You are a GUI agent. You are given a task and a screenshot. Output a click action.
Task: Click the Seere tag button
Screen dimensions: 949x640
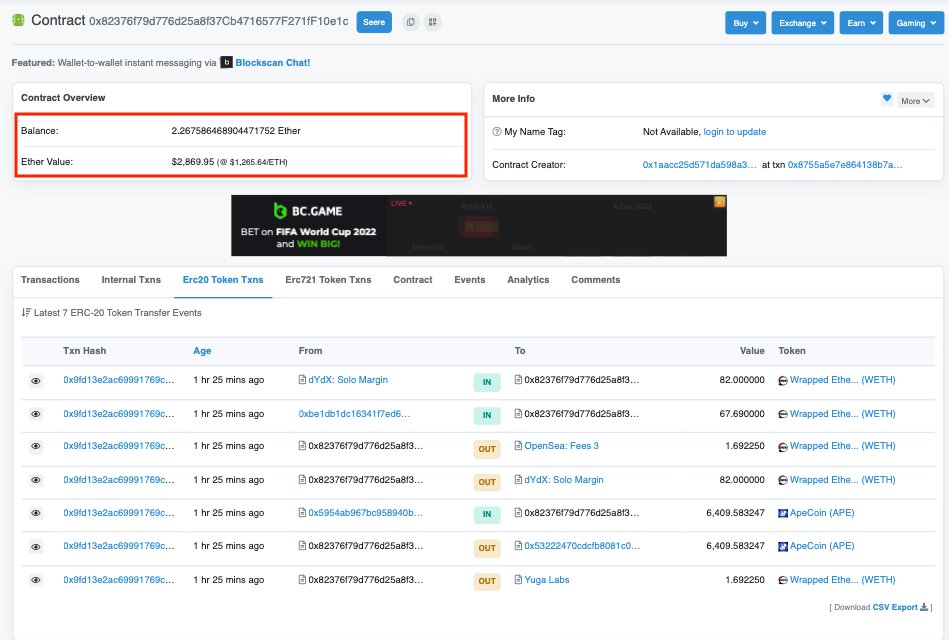(374, 22)
